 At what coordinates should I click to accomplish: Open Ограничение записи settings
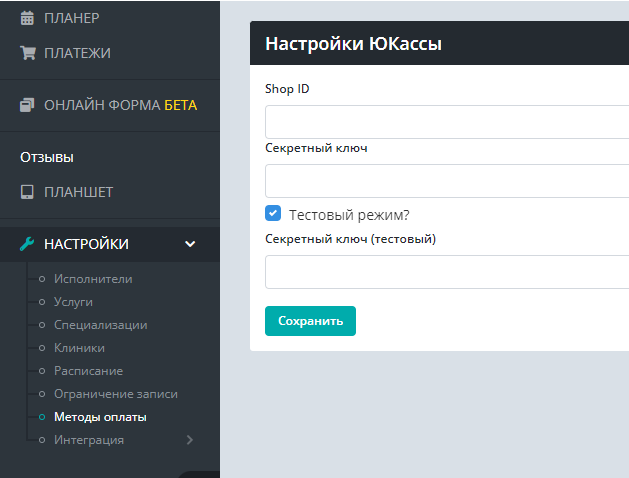(115, 394)
